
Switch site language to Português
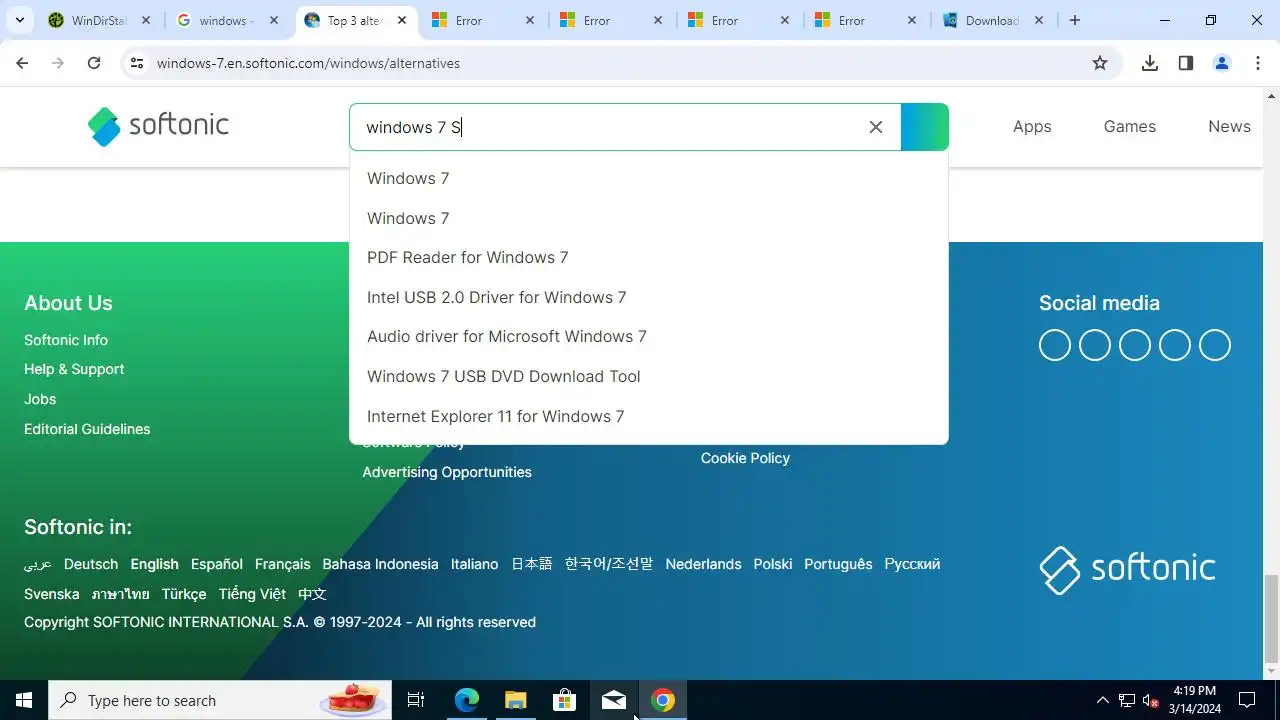[838, 564]
